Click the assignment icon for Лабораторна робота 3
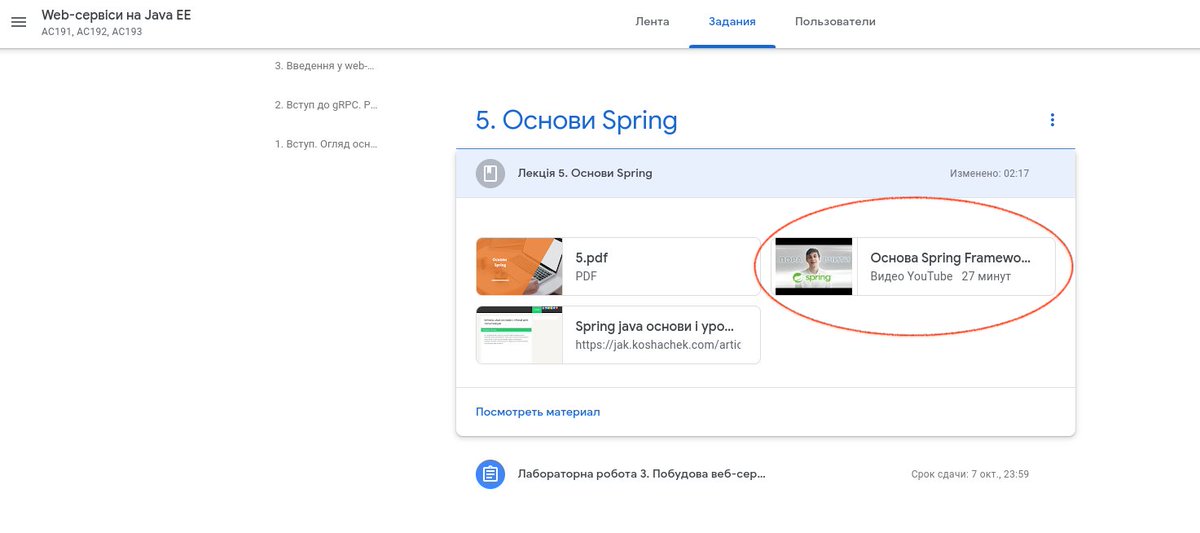This screenshot has width=1200, height=533. (x=489, y=474)
